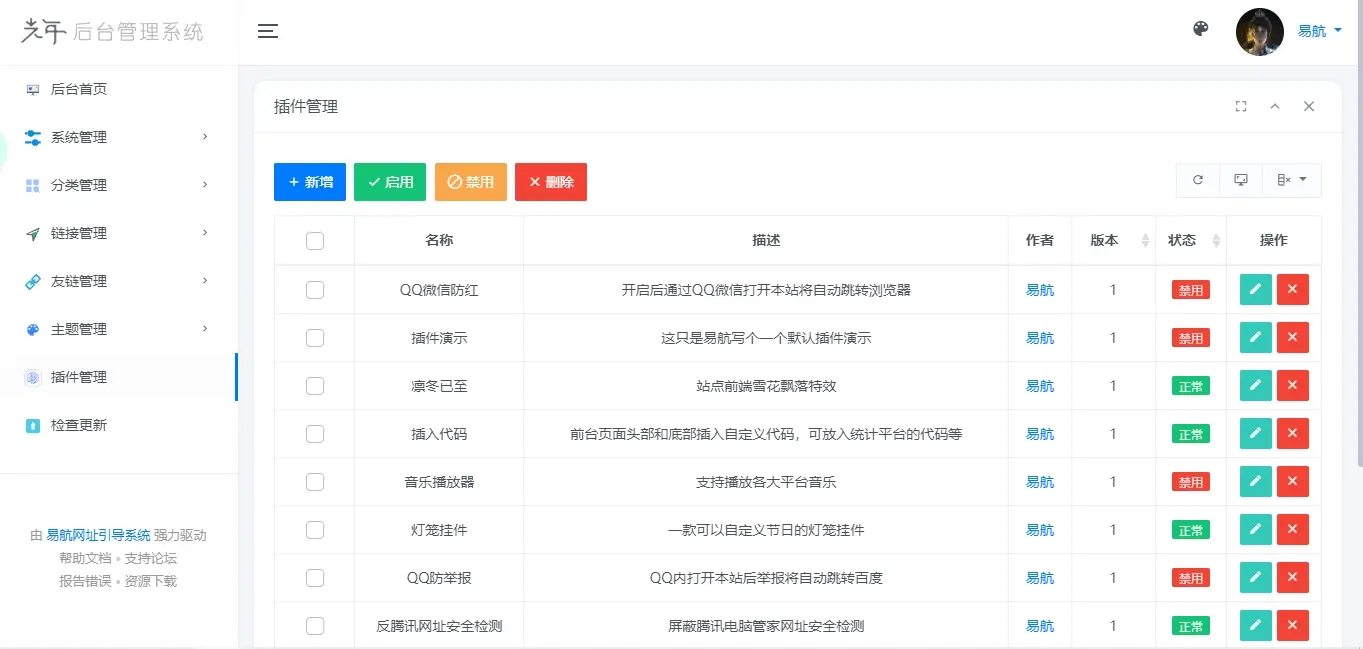Collapse the sidebar using the hamburger icon
The width and height of the screenshot is (1363, 649).
tap(268, 31)
